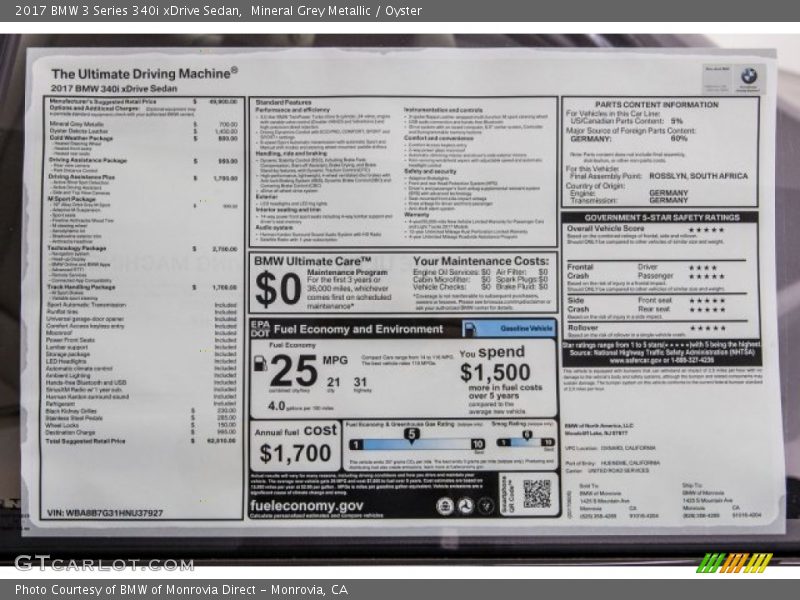Click the 'M Sport Package' entry
The image size is (800, 600).
(x=71, y=199)
